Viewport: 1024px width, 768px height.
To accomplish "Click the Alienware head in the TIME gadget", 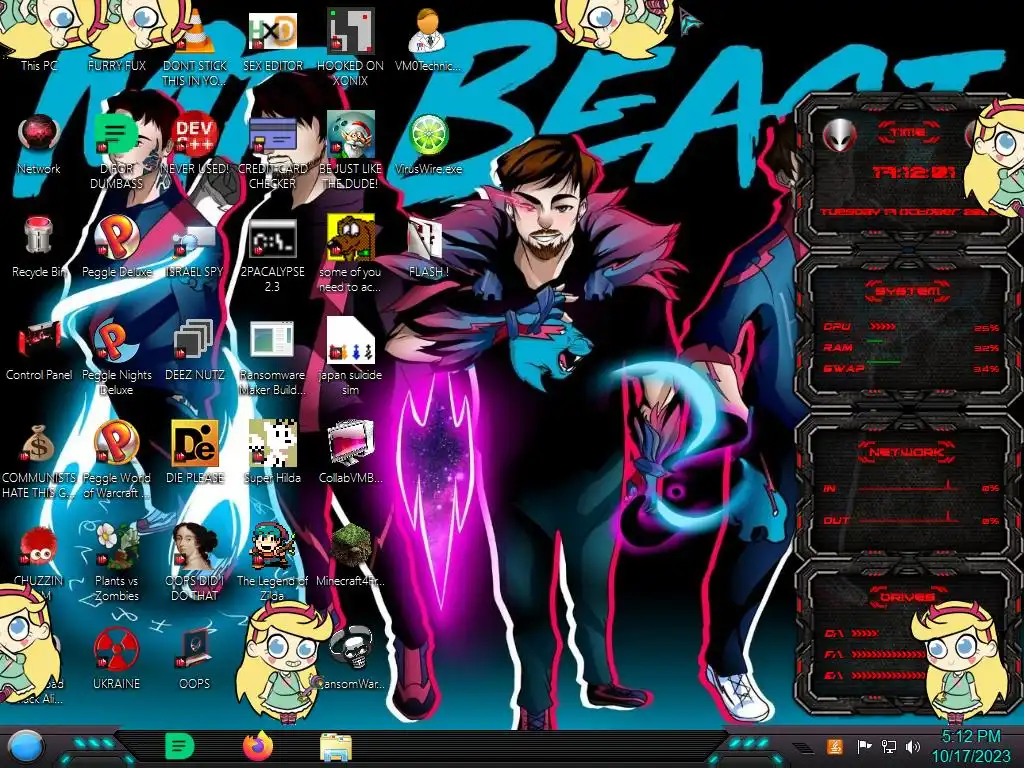I will [840, 135].
